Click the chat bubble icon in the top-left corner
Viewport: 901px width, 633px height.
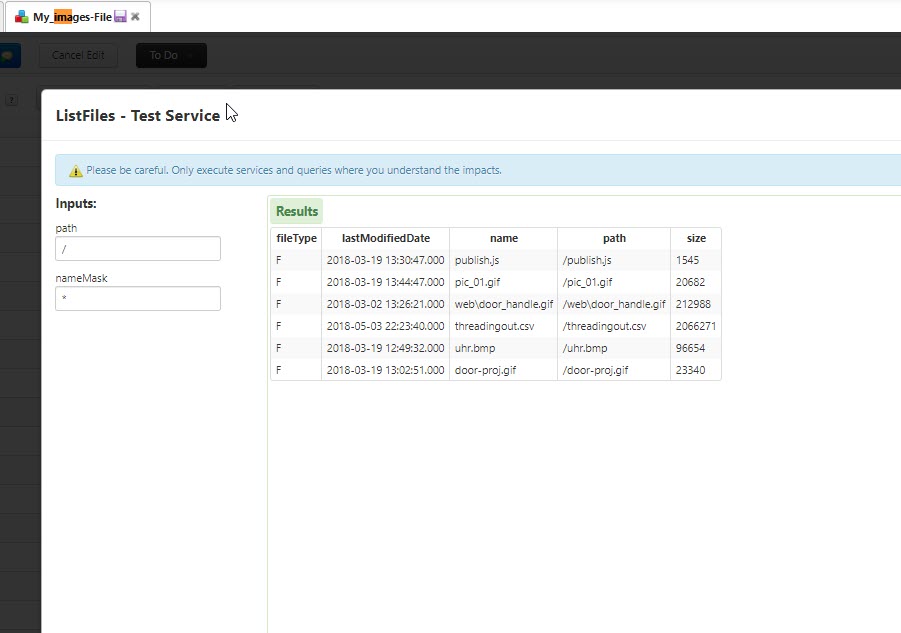pos(10,55)
